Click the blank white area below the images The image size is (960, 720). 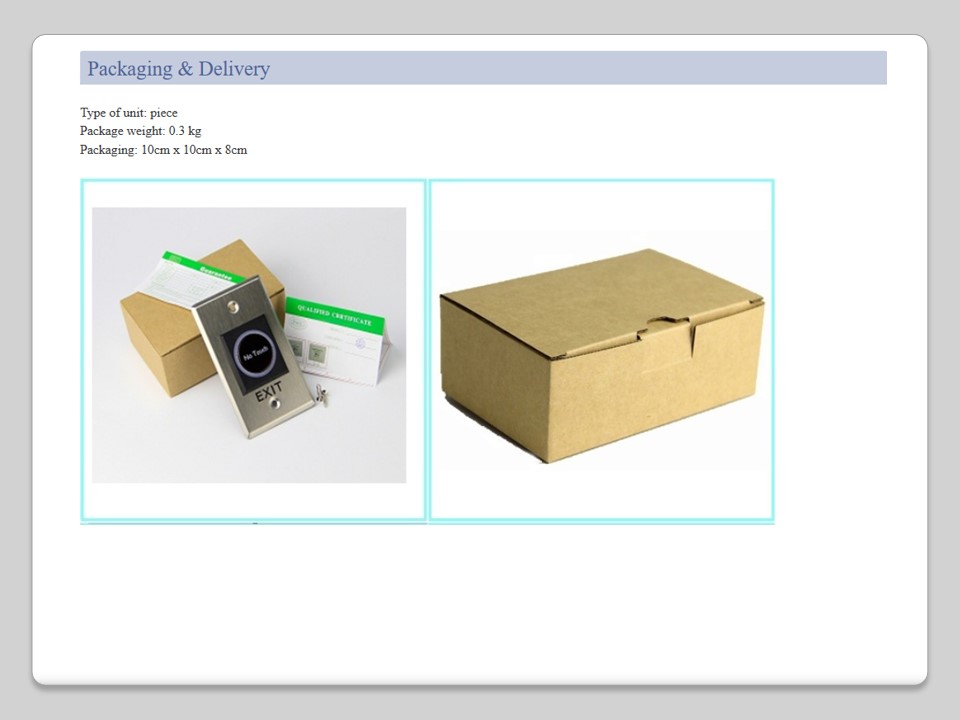coord(480,600)
